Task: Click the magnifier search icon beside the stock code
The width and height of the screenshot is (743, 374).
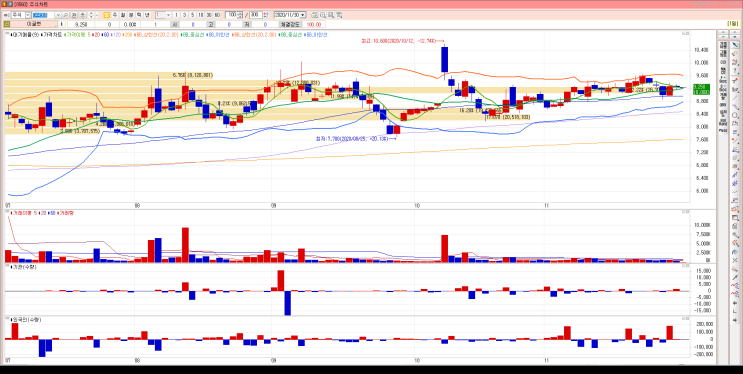Action: 65,15
